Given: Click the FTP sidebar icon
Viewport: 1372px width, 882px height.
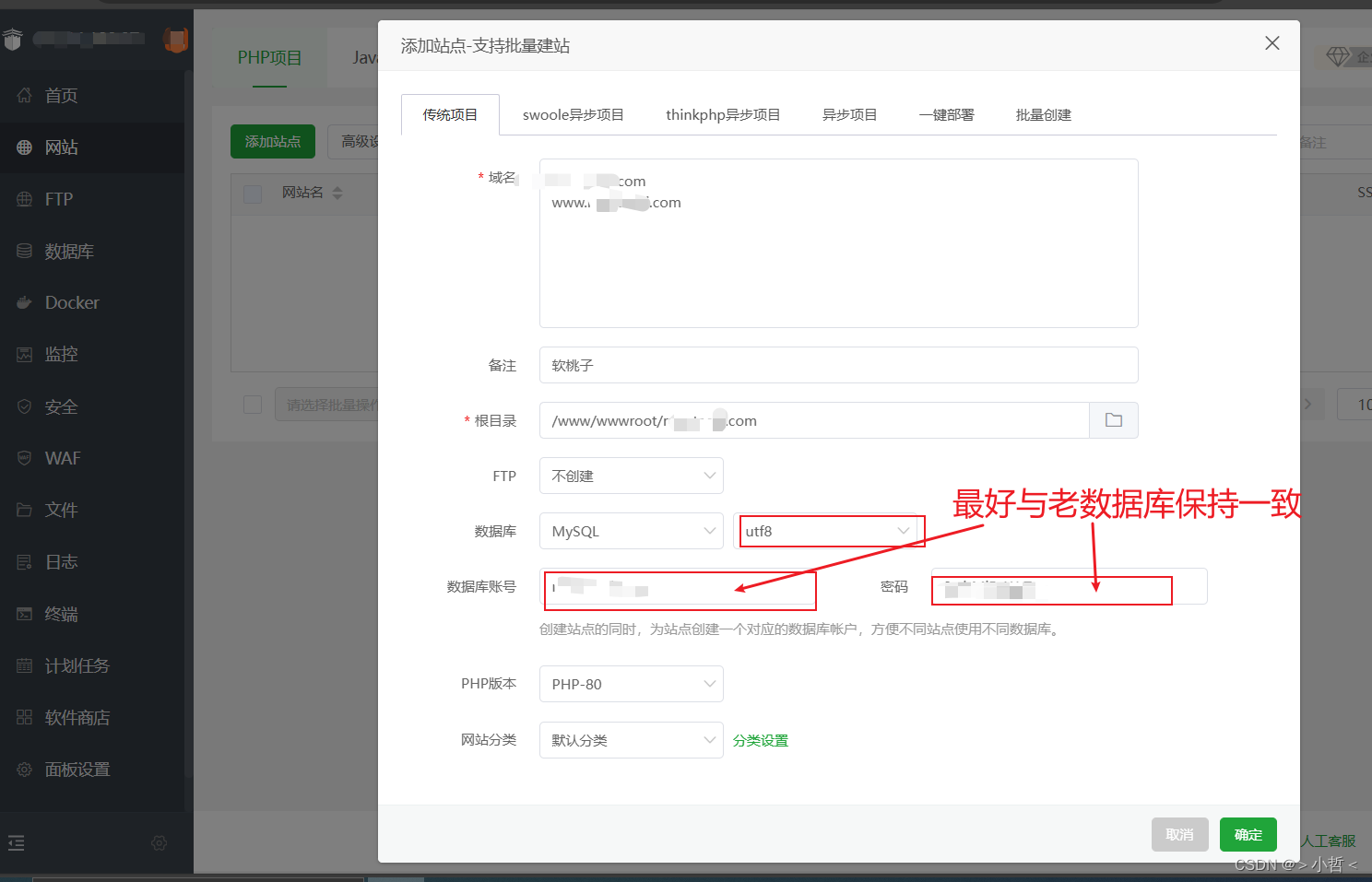Looking at the screenshot, I should 25,199.
